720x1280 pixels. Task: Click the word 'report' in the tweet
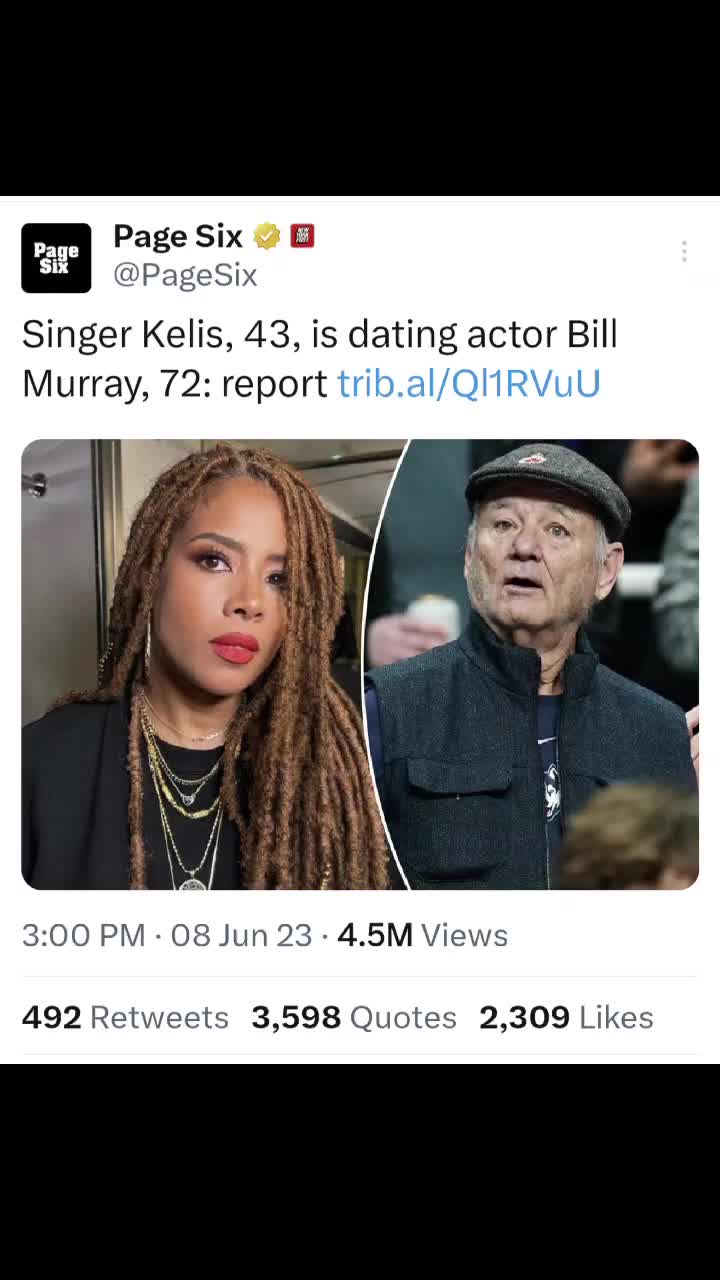(x=274, y=383)
